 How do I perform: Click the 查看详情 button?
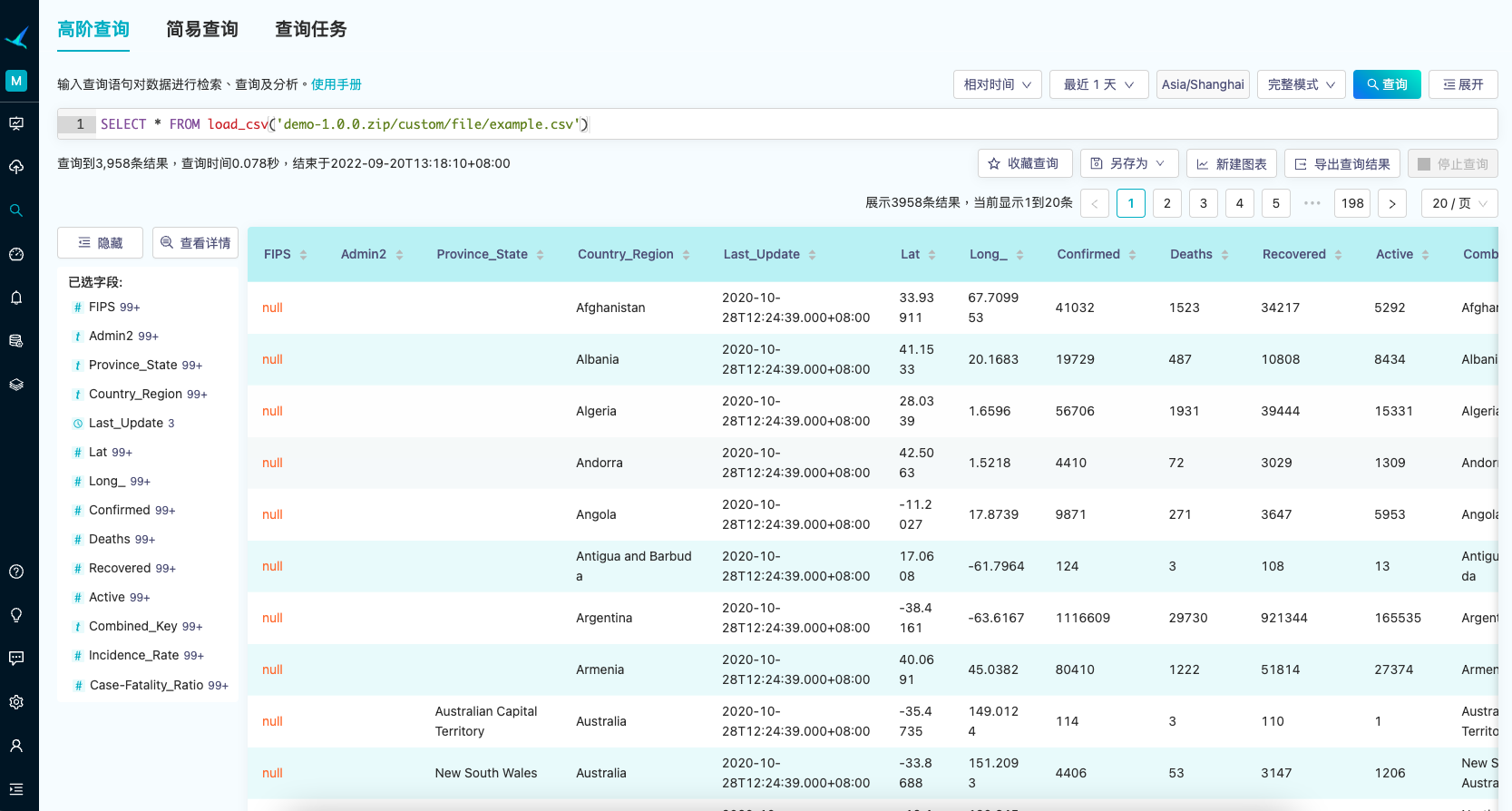click(x=195, y=243)
